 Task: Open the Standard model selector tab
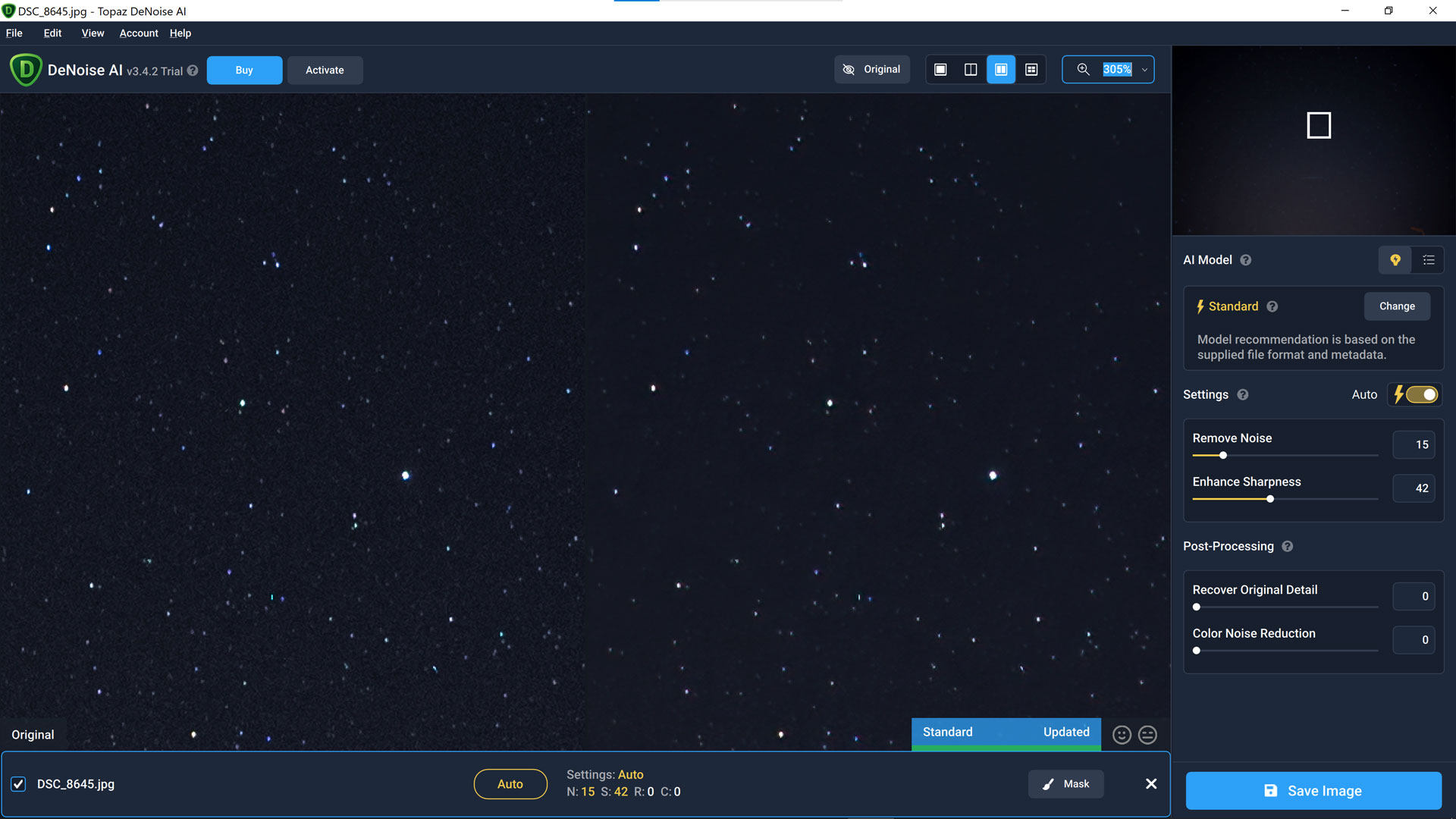coord(947,732)
